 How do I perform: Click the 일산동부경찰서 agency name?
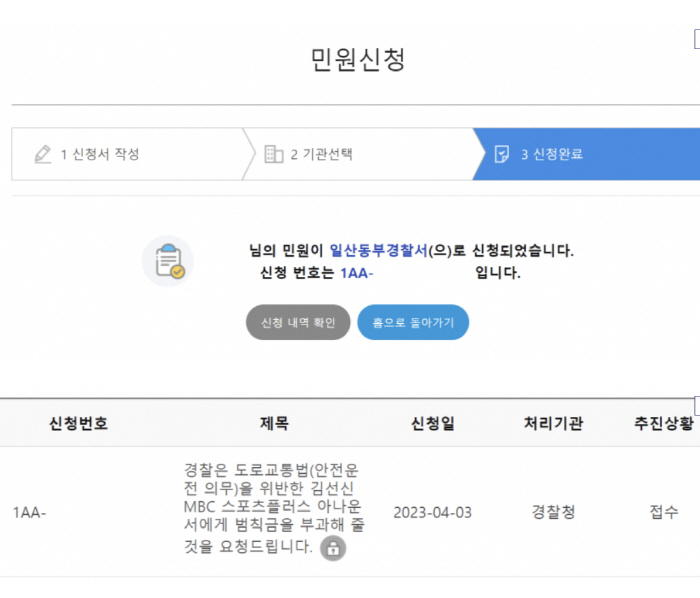[x=379, y=250]
